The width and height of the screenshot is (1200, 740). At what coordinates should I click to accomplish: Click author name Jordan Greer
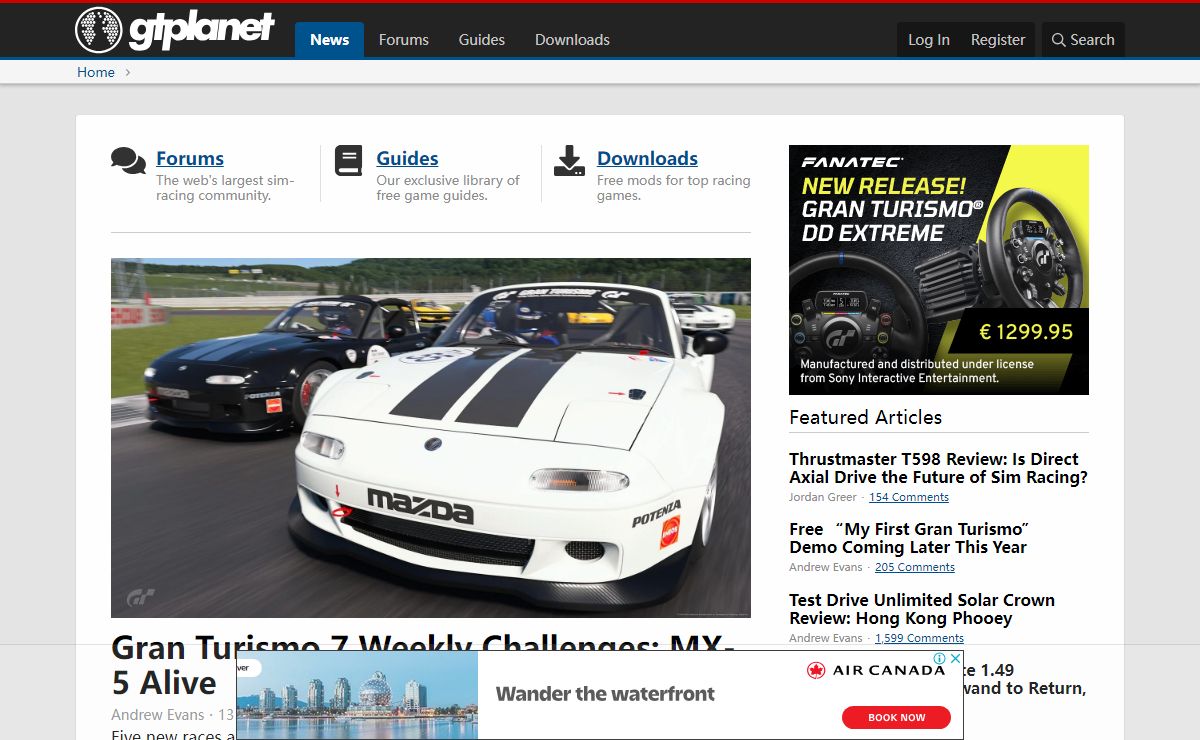pos(823,497)
